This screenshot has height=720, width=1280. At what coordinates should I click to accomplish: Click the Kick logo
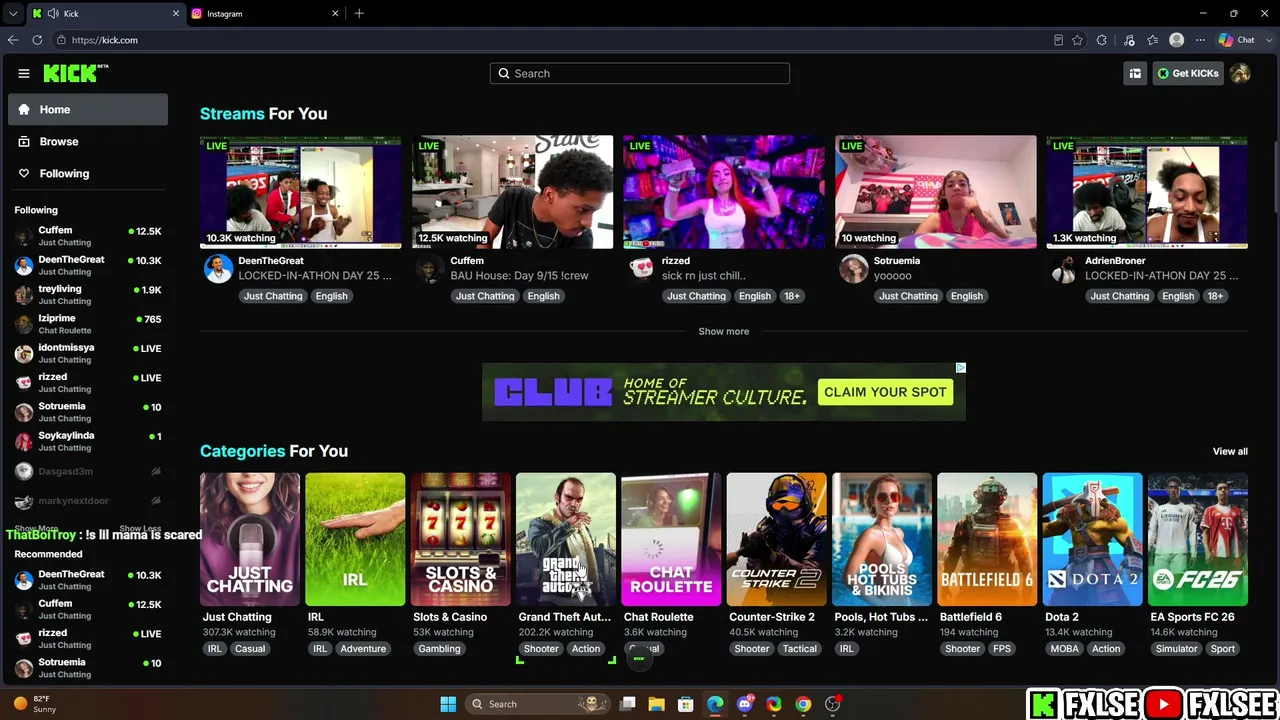(x=75, y=73)
